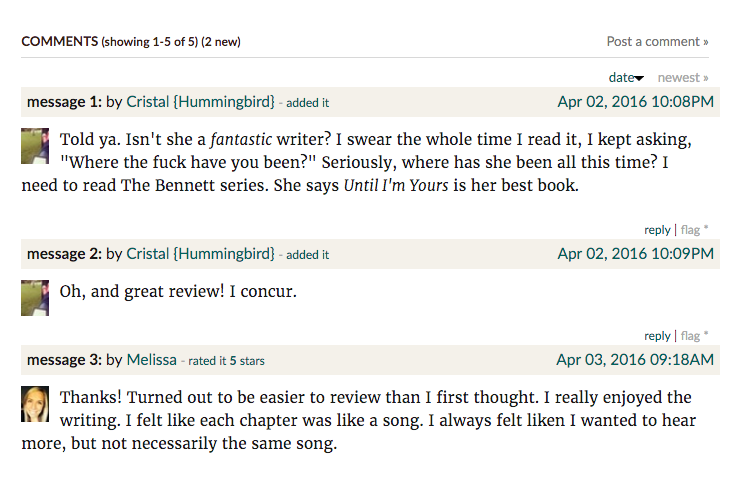The height and width of the screenshot is (477, 752).
Task: Click the COMMENTS heading
Action: [59, 42]
